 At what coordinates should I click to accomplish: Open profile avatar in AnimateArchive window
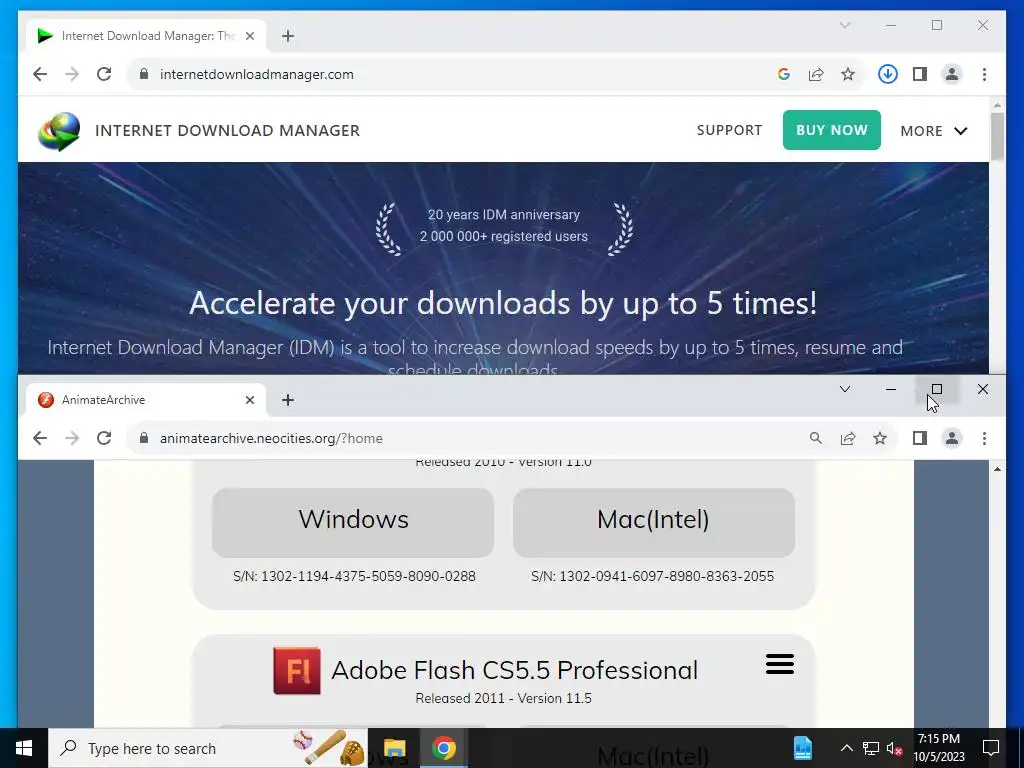point(952,438)
